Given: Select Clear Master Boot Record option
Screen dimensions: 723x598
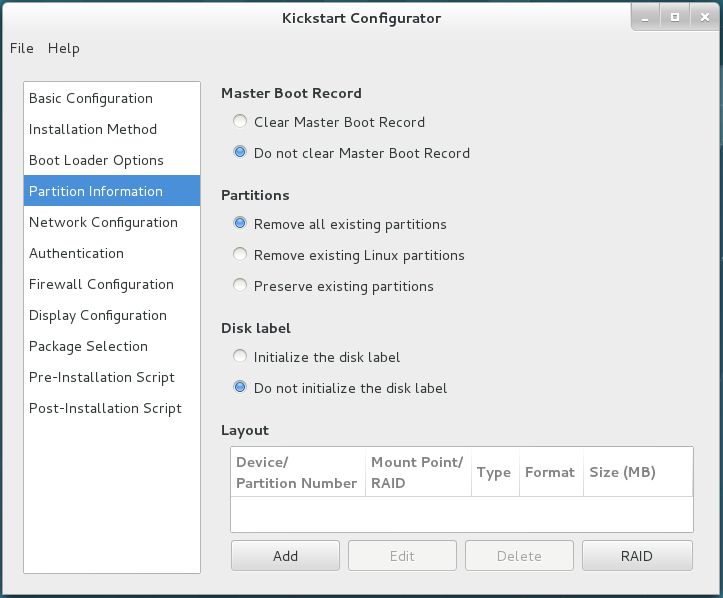Looking at the screenshot, I should pos(240,122).
